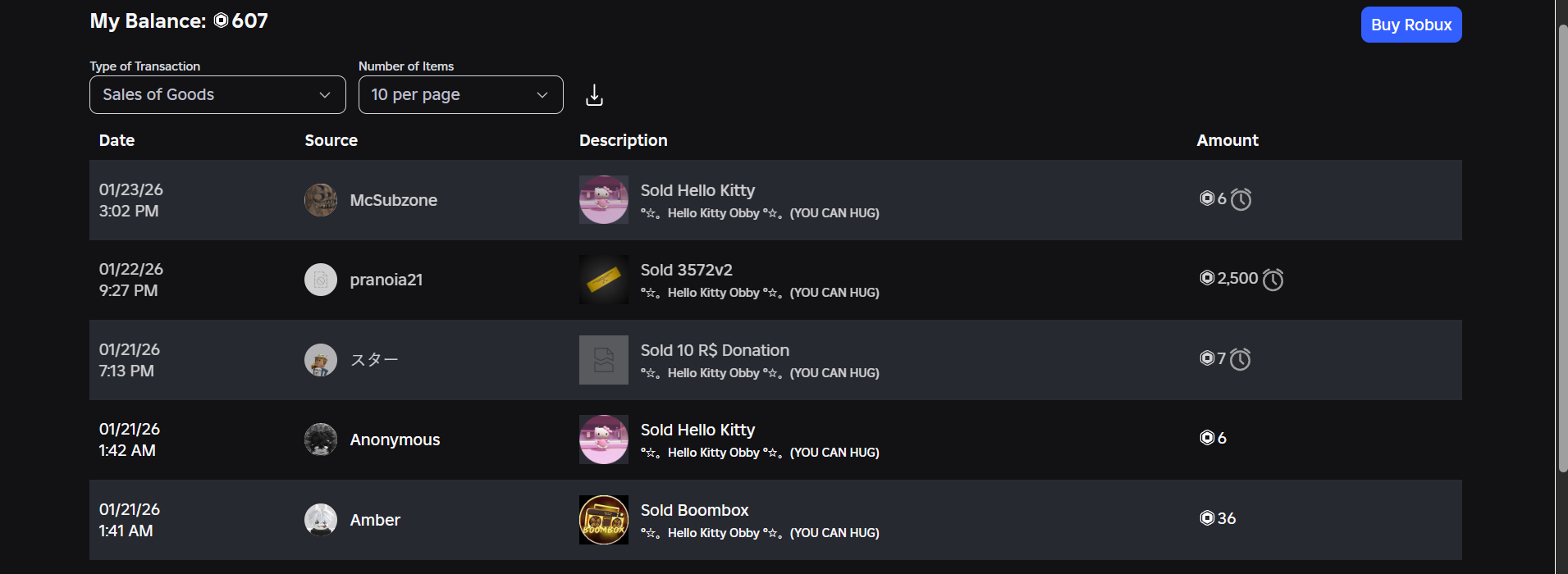
Task: Open the Sold Boombox item link
Action: tap(695, 510)
